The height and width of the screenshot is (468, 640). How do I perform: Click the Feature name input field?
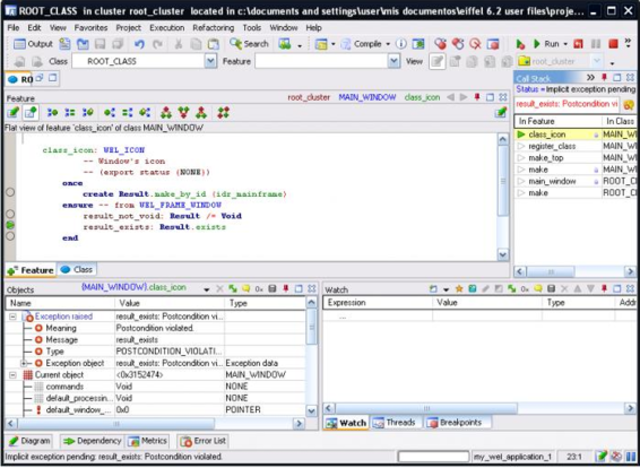click(322, 62)
